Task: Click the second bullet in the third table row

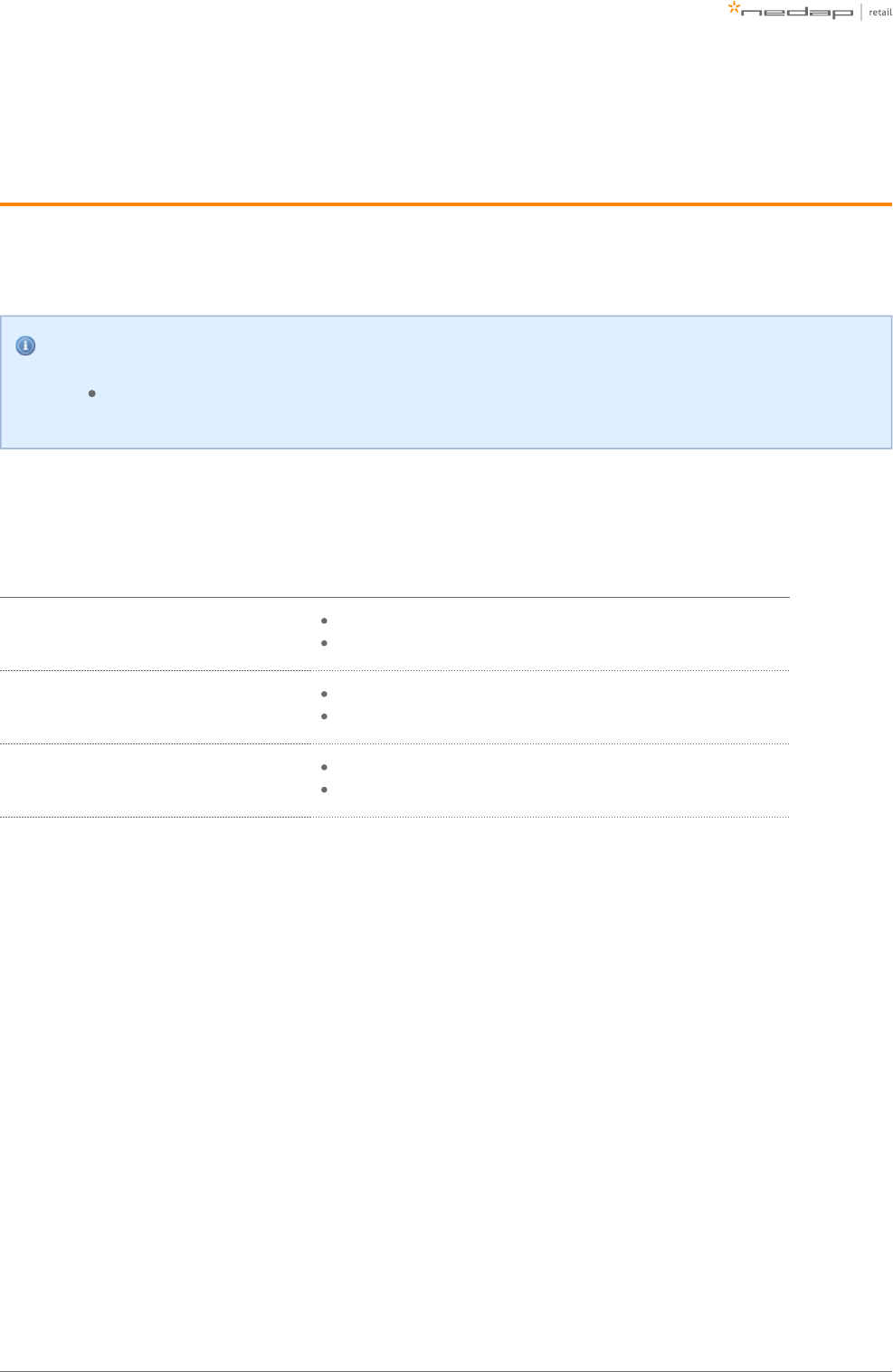Action: coord(324,790)
